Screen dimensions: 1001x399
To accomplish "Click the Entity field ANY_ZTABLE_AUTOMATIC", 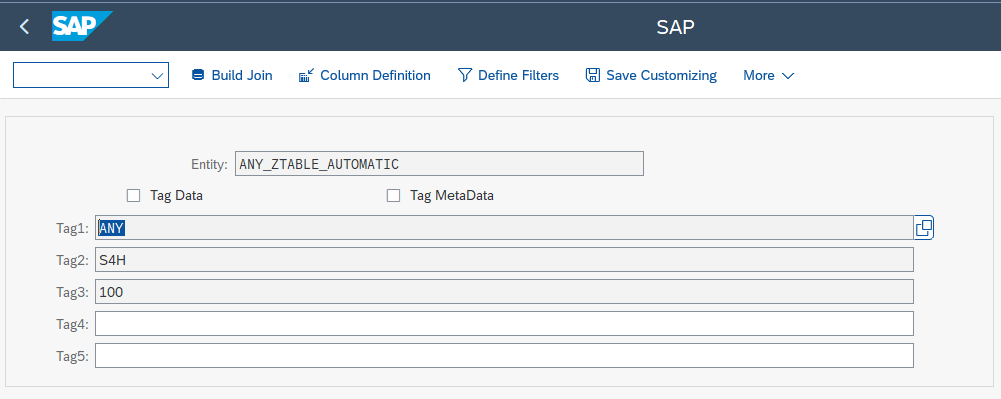I will (x=439, y=163).
